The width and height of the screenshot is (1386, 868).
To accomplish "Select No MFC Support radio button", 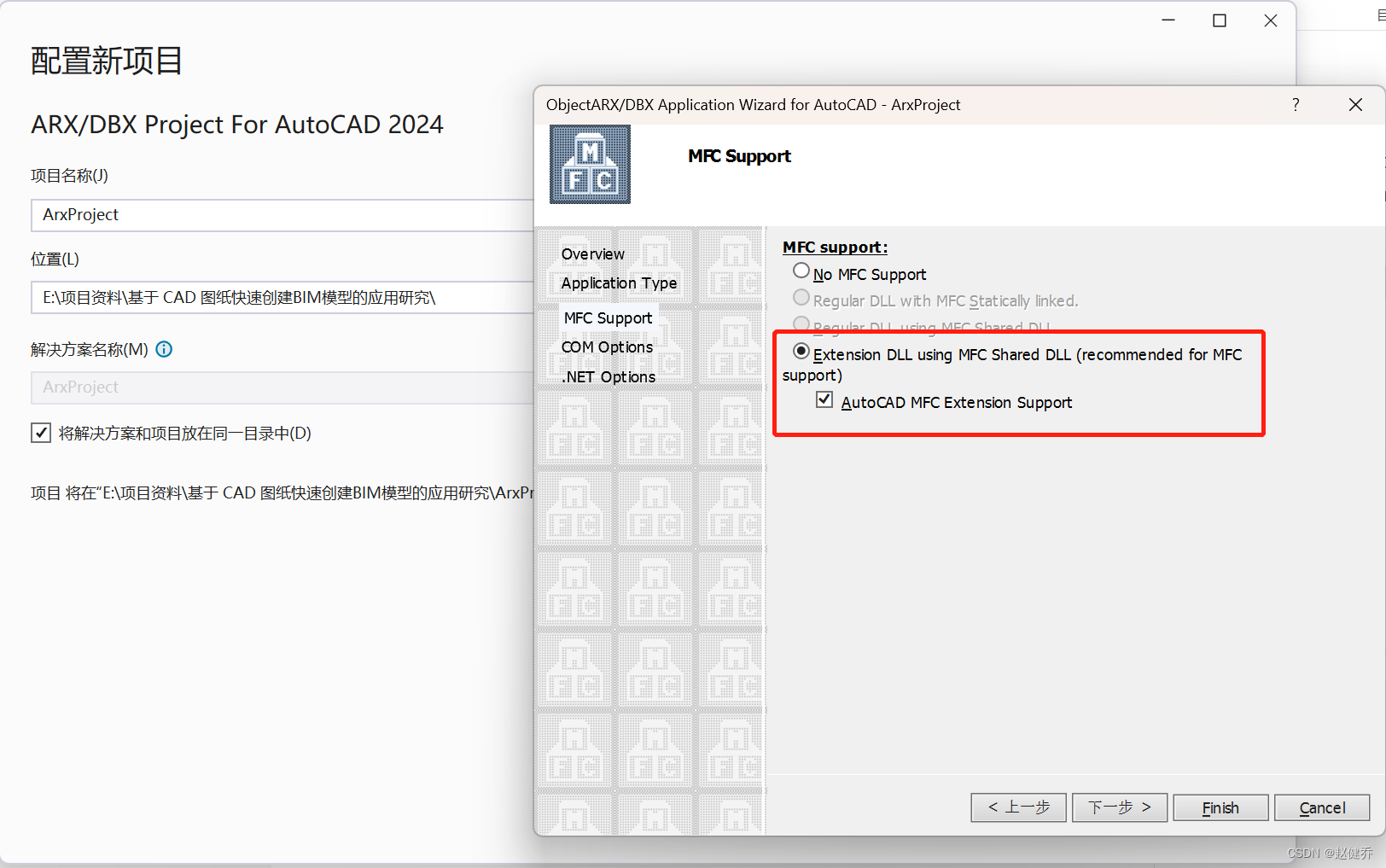I will click(801, 271).
